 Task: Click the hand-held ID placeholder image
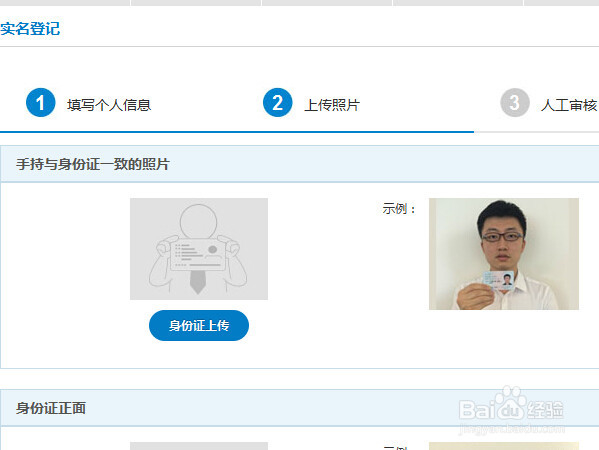pos(199,249)
